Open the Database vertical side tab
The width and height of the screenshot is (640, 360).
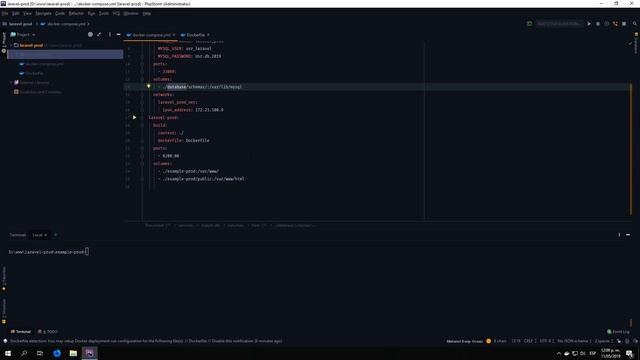coord(636,43)
